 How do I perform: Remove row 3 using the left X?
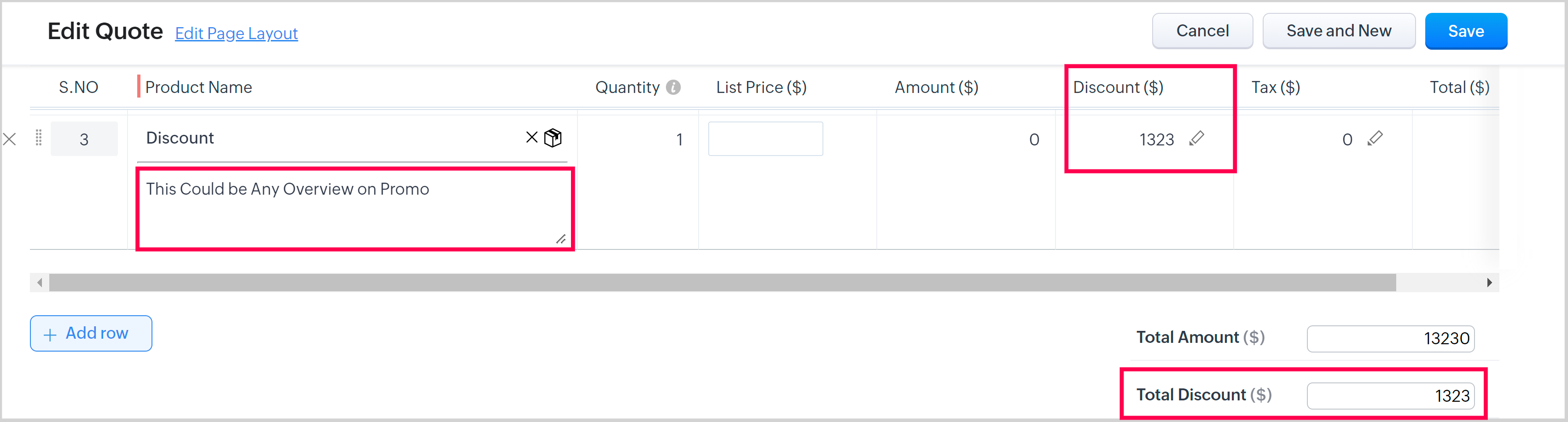(x=10, y=139)
